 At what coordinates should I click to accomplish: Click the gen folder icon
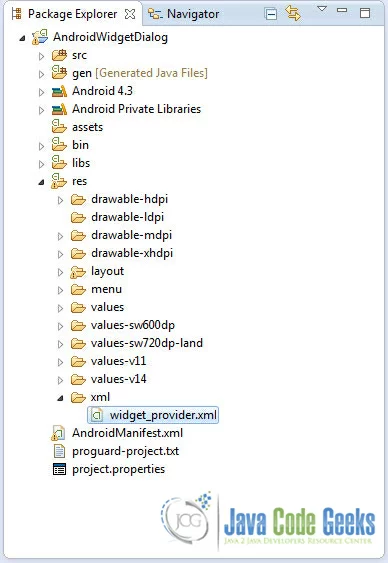(x=59, y=73)
